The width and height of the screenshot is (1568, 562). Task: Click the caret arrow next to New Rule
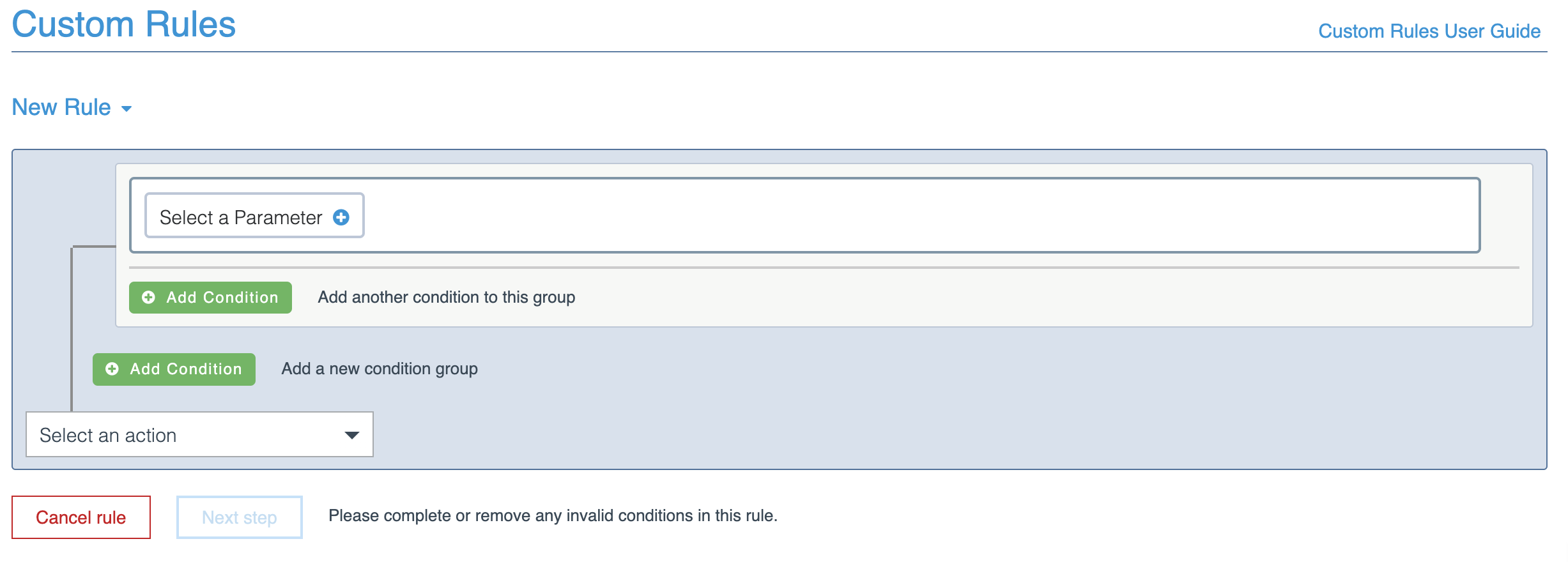tap(127, 109)
